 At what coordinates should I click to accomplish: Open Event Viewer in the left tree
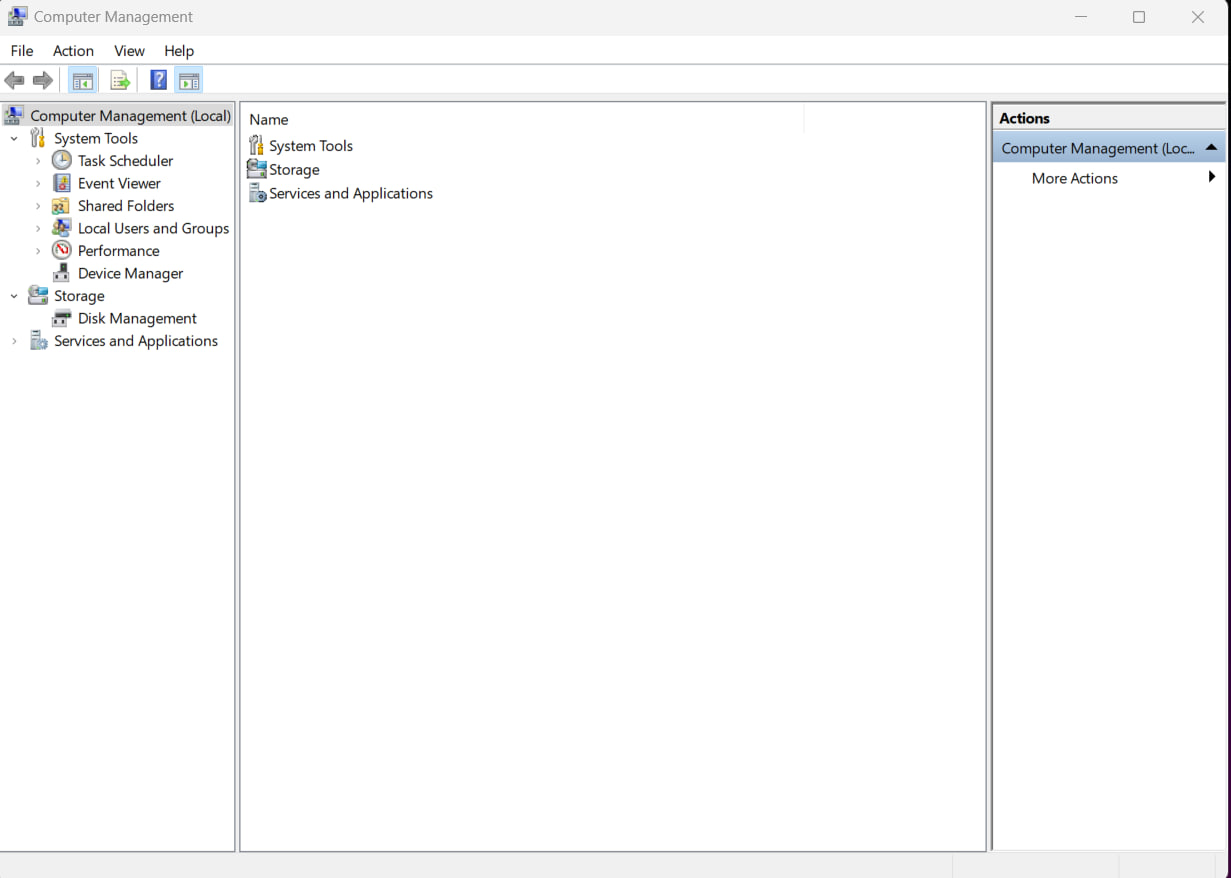point(119,183)
